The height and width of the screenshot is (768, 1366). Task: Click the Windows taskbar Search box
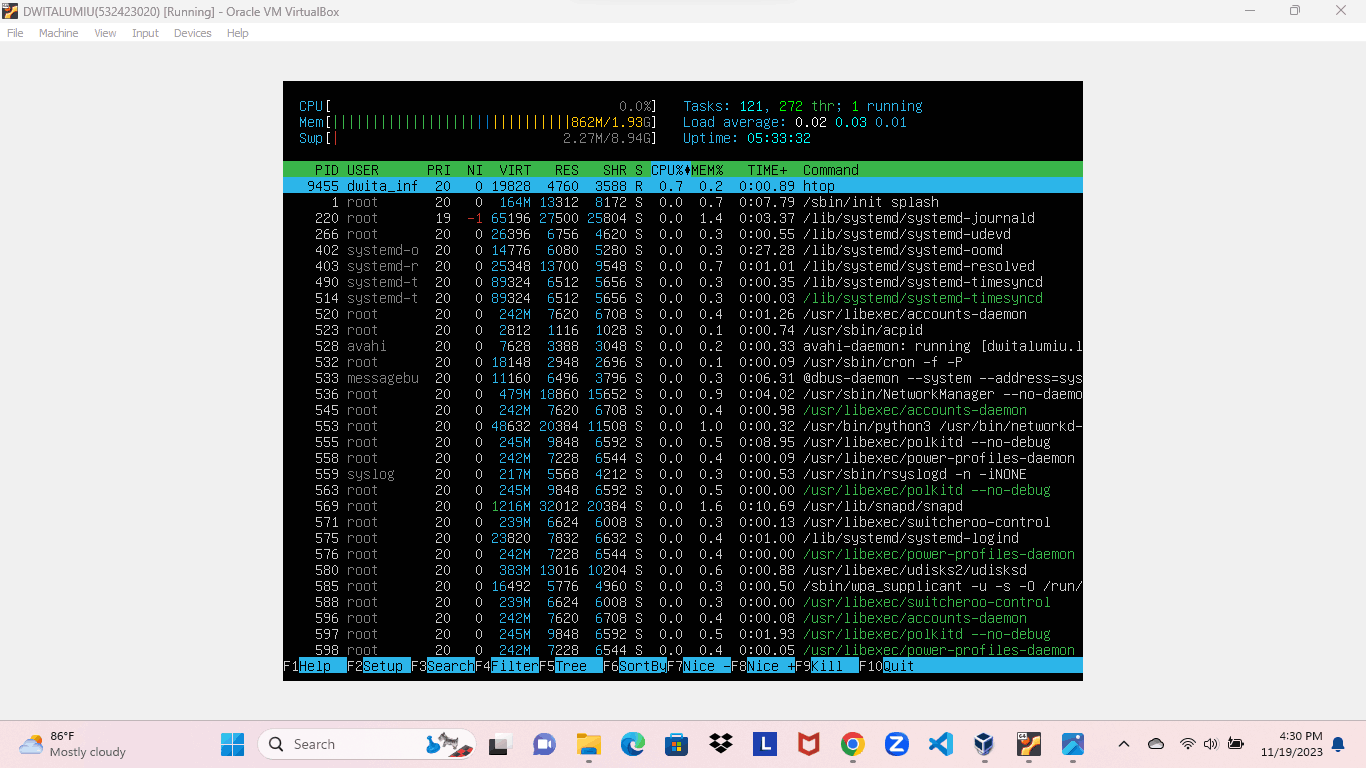coord(367,744)
